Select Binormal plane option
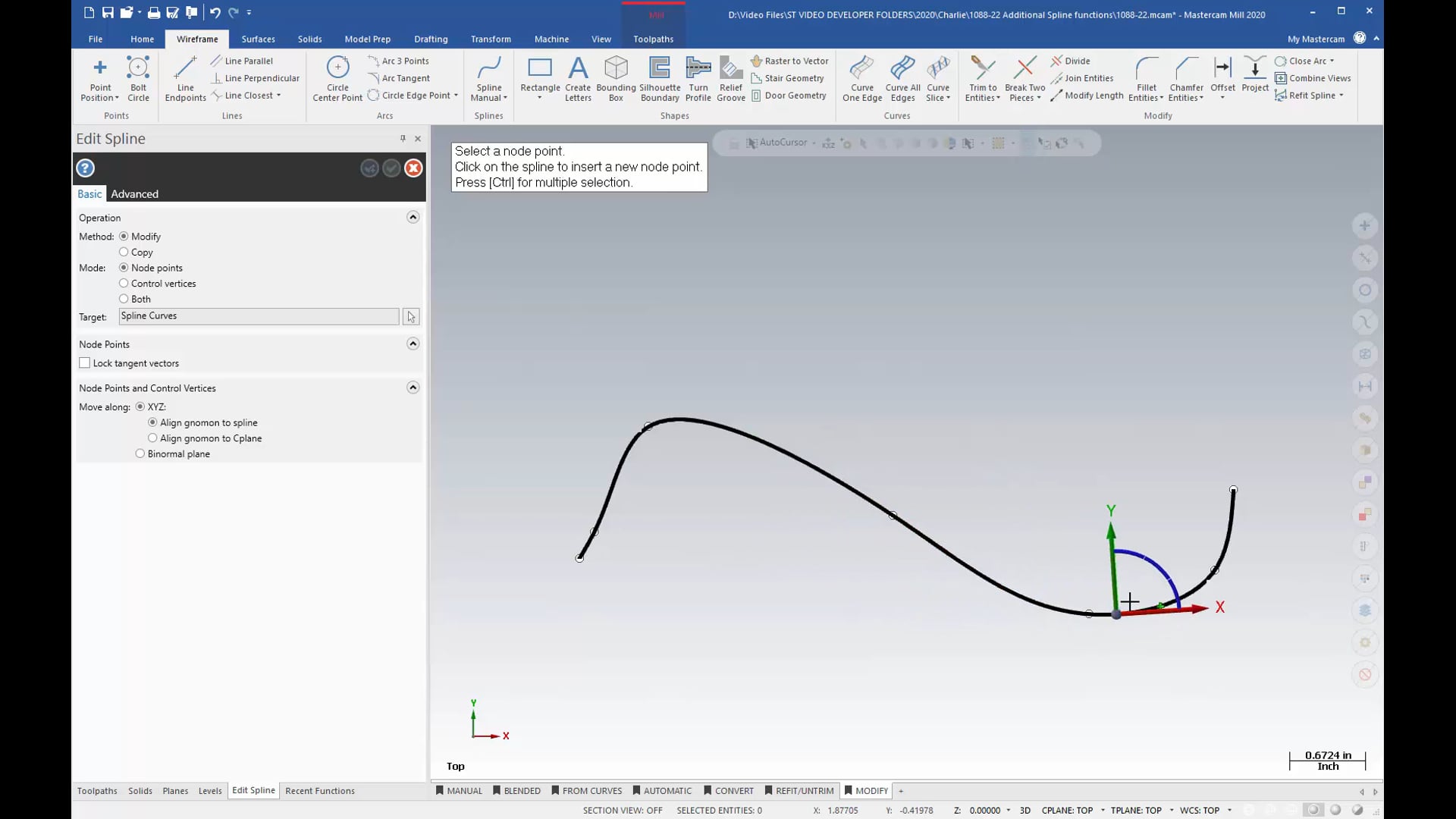The height and width of the screenshot is (819, 1456). coord(140,454)
